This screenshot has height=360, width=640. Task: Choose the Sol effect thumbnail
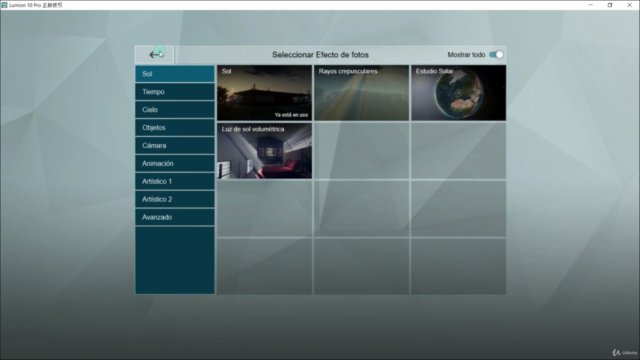tap(264, 93)
